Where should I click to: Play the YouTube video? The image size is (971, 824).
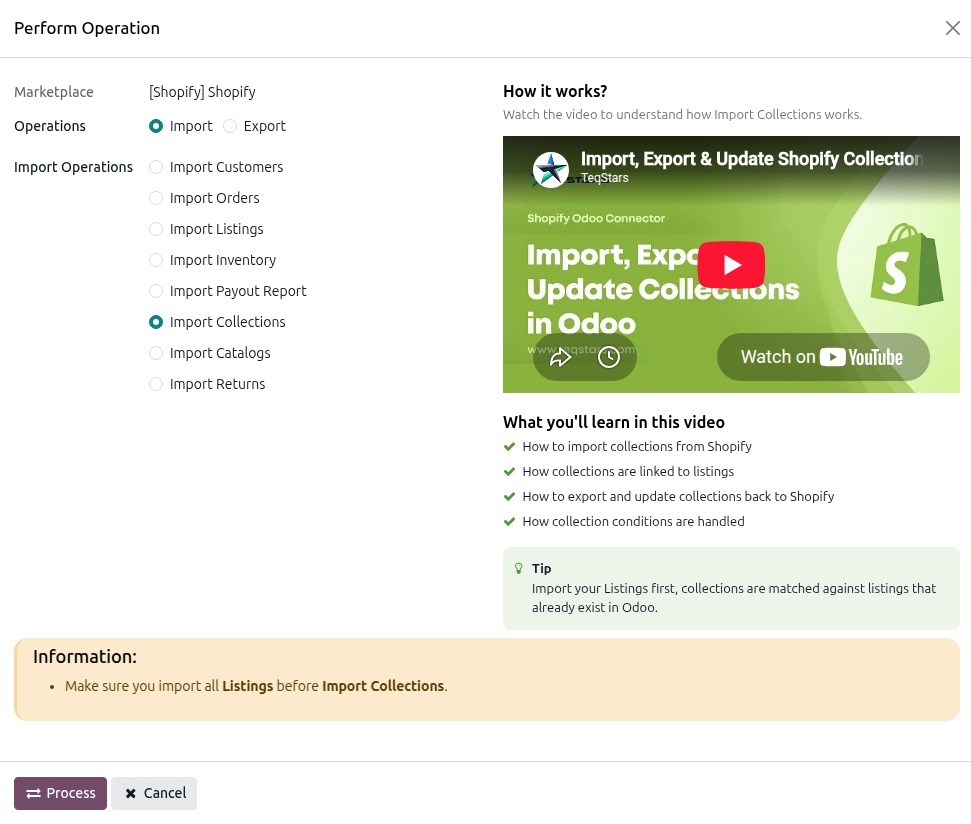(731, 264)
